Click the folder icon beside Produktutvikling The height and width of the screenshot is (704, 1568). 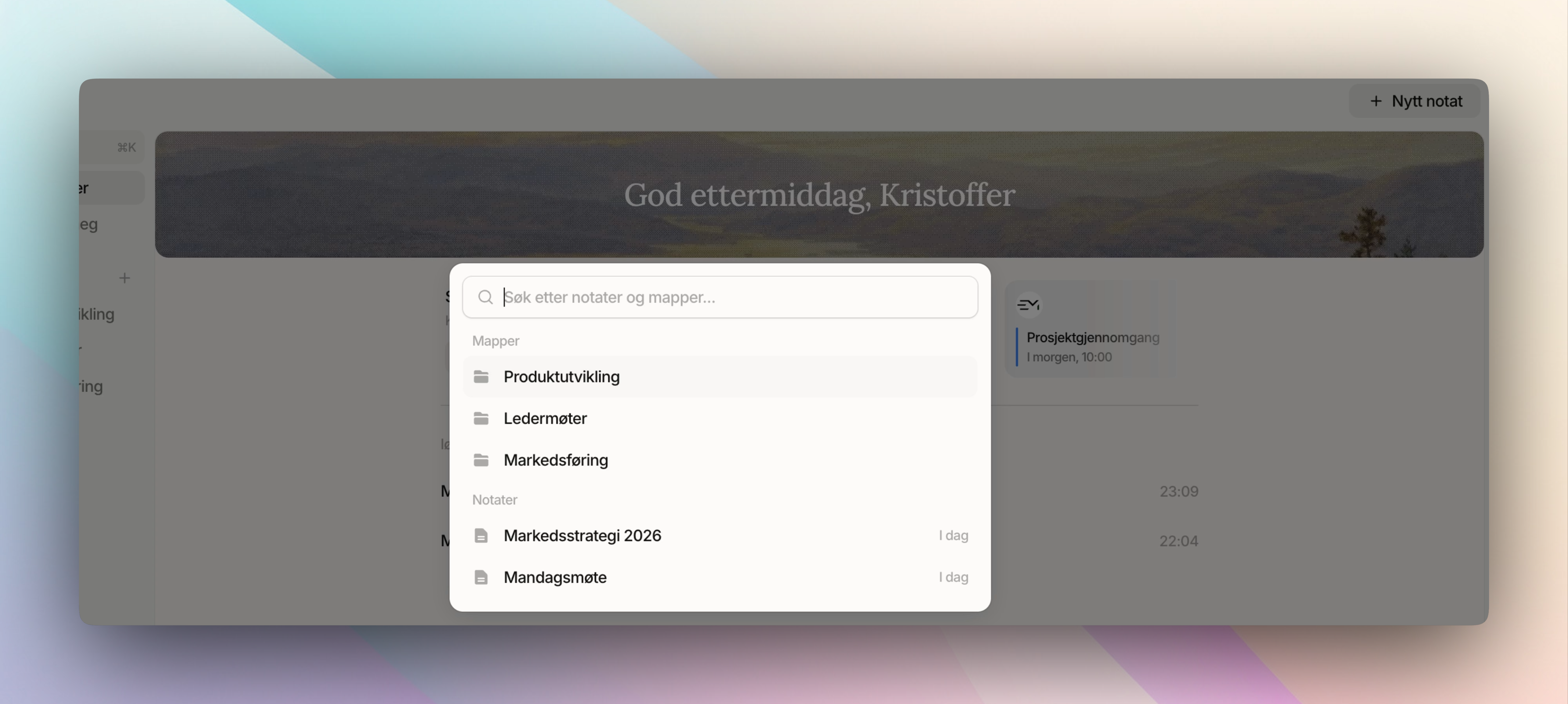pyautogui.click(x=482, y=377)
